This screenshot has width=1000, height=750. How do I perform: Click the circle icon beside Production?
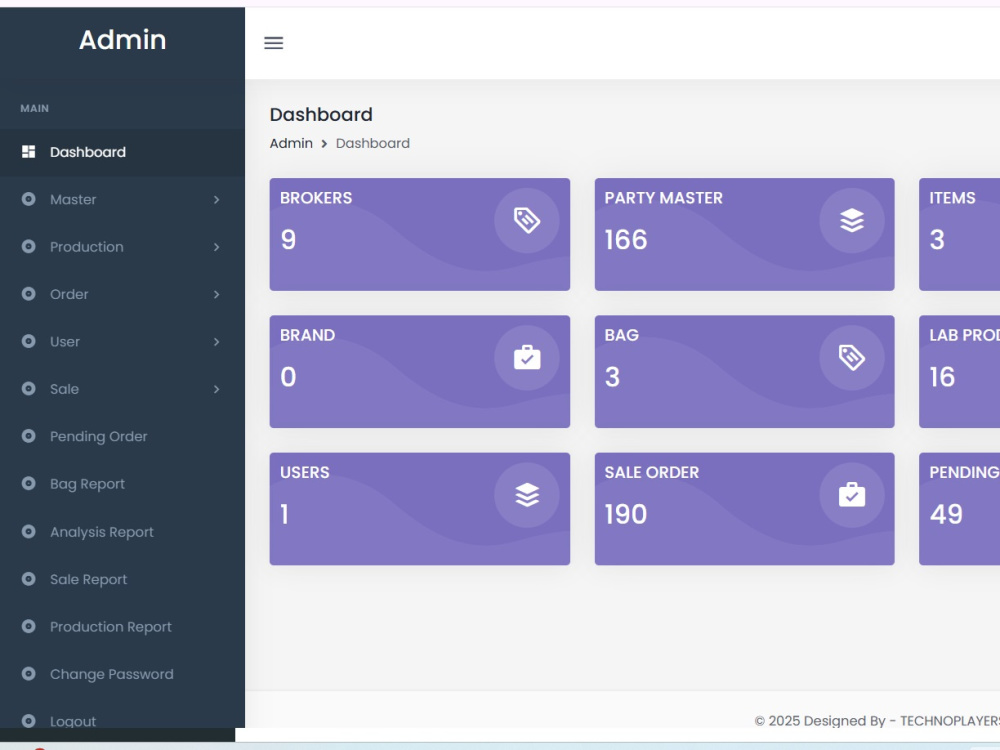click(29, 246)
